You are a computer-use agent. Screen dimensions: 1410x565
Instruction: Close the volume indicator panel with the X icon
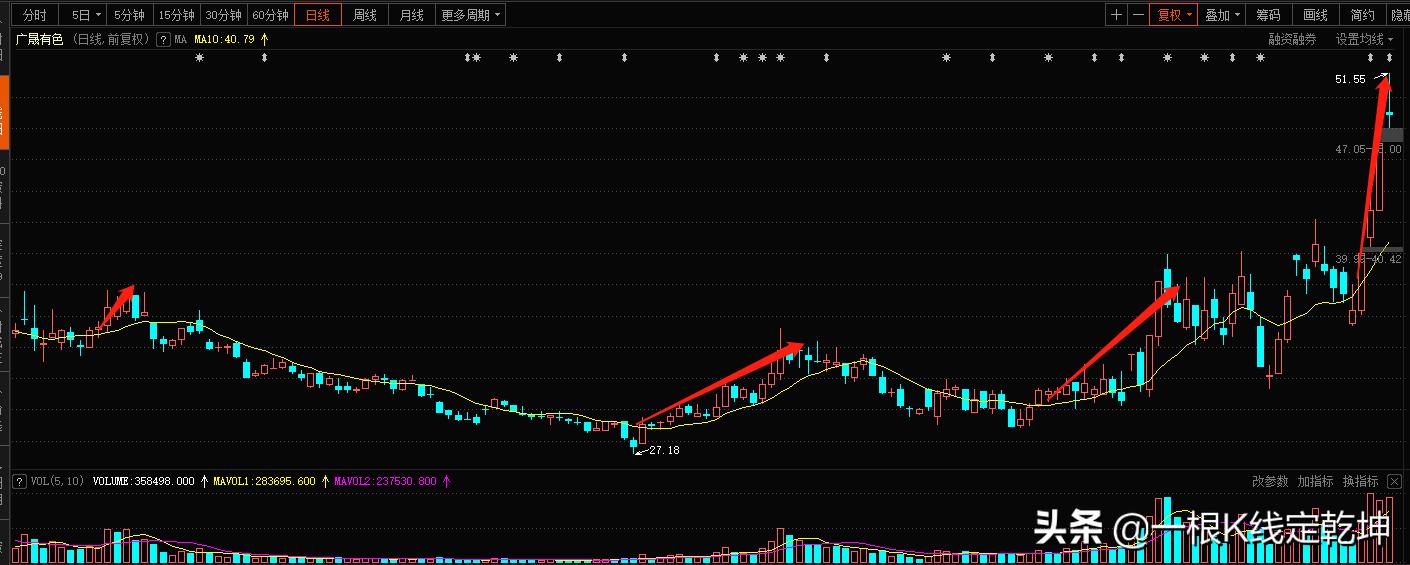click(x=1395, y=481)
